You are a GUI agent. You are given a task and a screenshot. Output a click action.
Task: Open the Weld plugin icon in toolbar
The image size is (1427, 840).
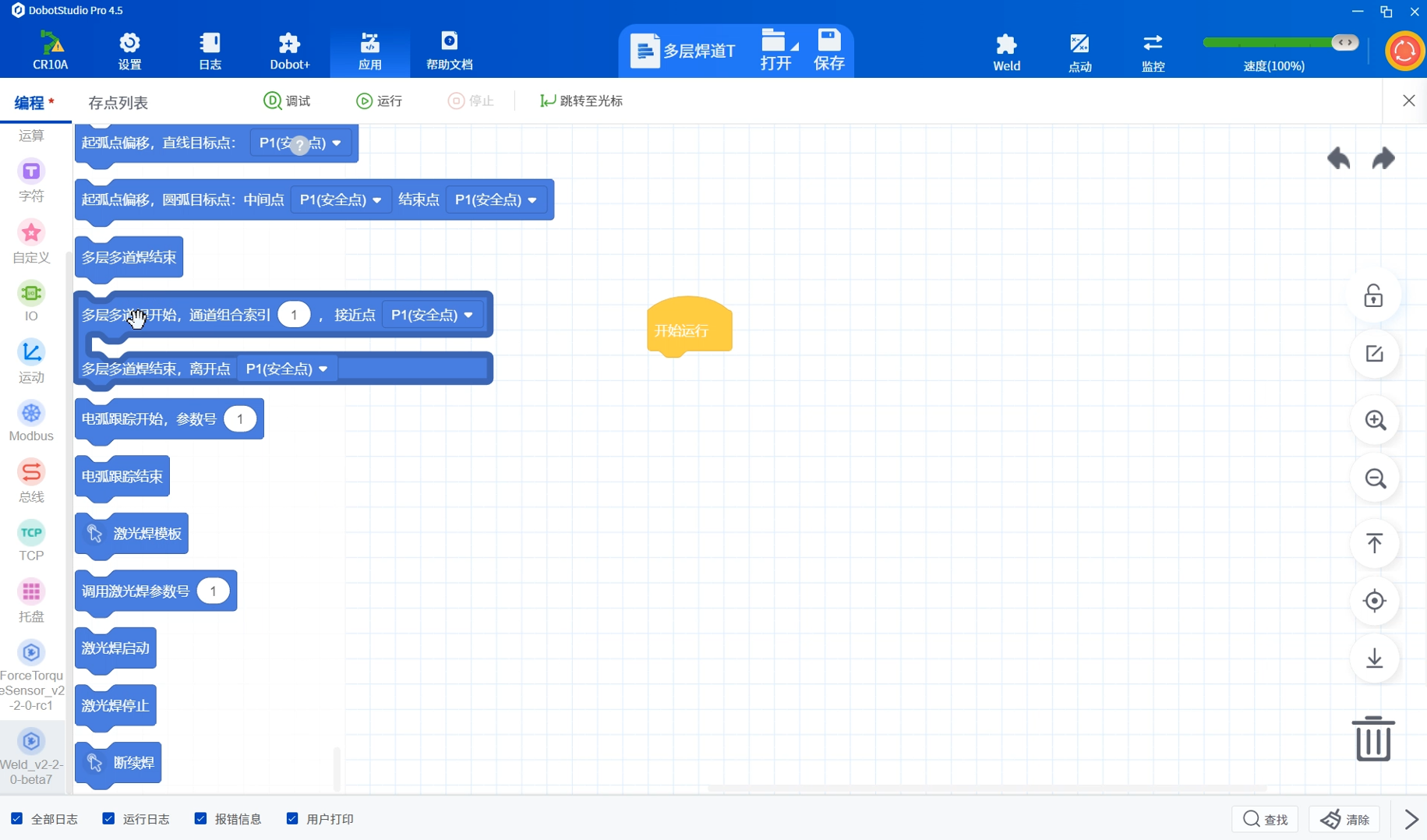click(x=1006, y=51)
